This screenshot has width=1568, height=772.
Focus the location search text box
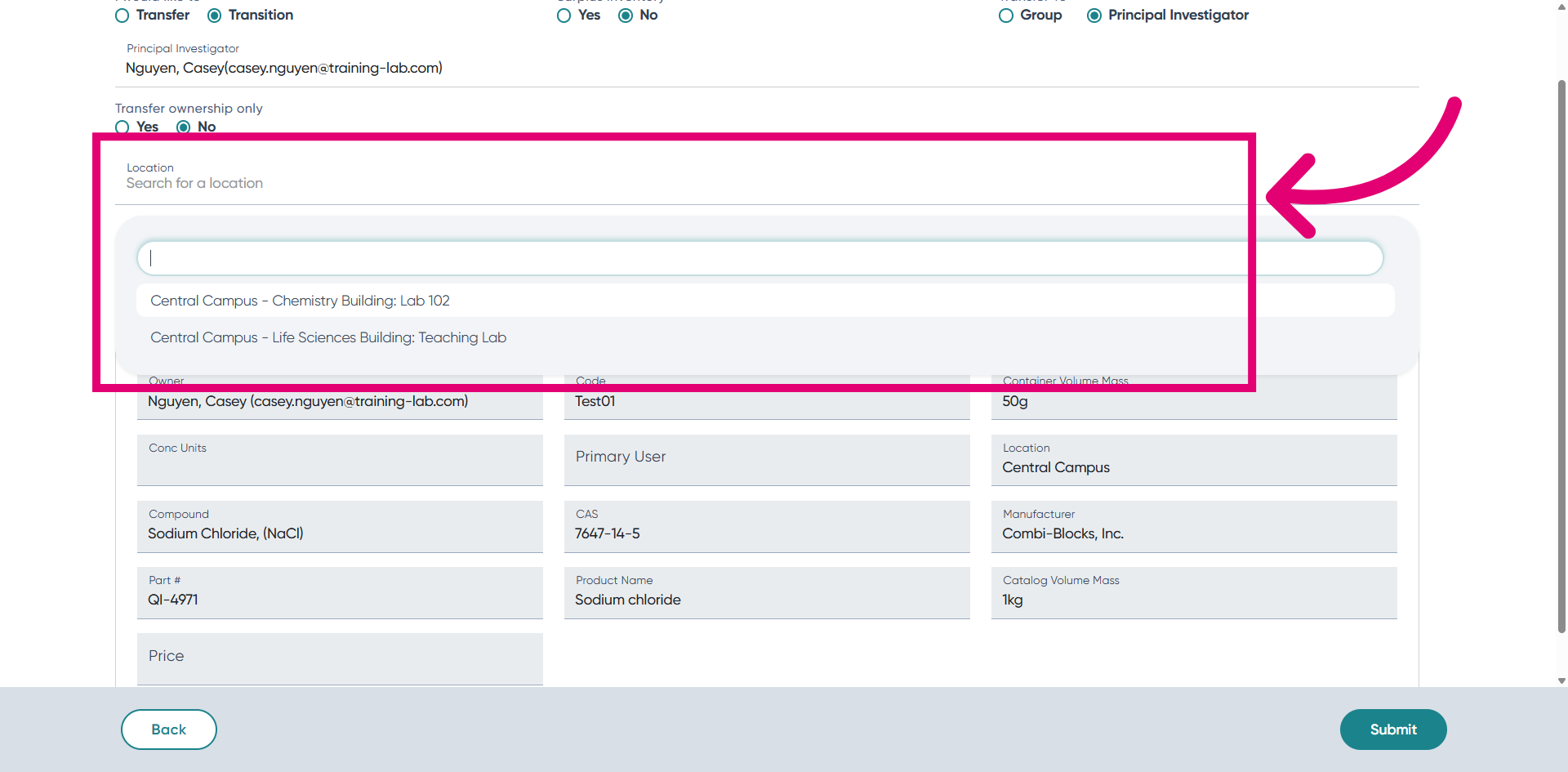click(x=759, y=258)
